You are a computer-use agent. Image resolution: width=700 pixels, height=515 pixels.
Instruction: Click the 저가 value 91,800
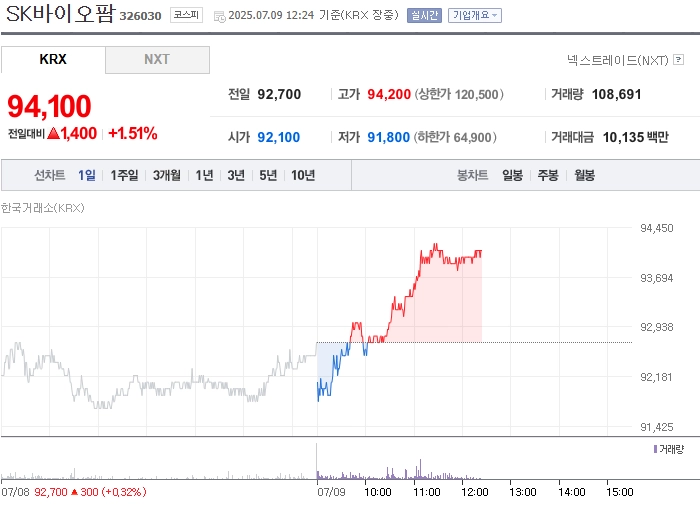pyautogui.click(x=388, y=137)
